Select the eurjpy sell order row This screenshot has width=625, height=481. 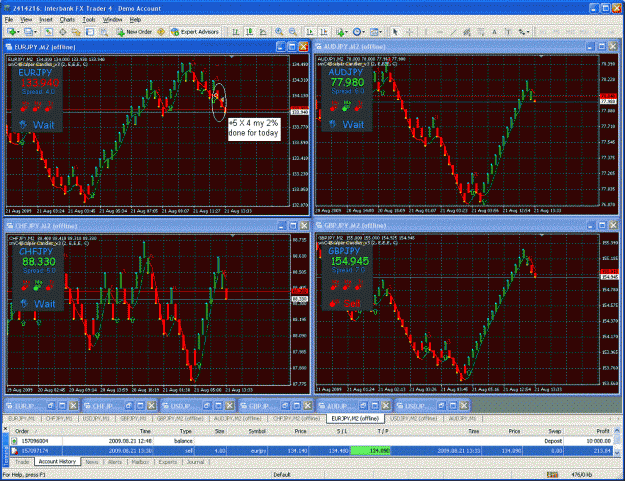(x=311, y=451)
